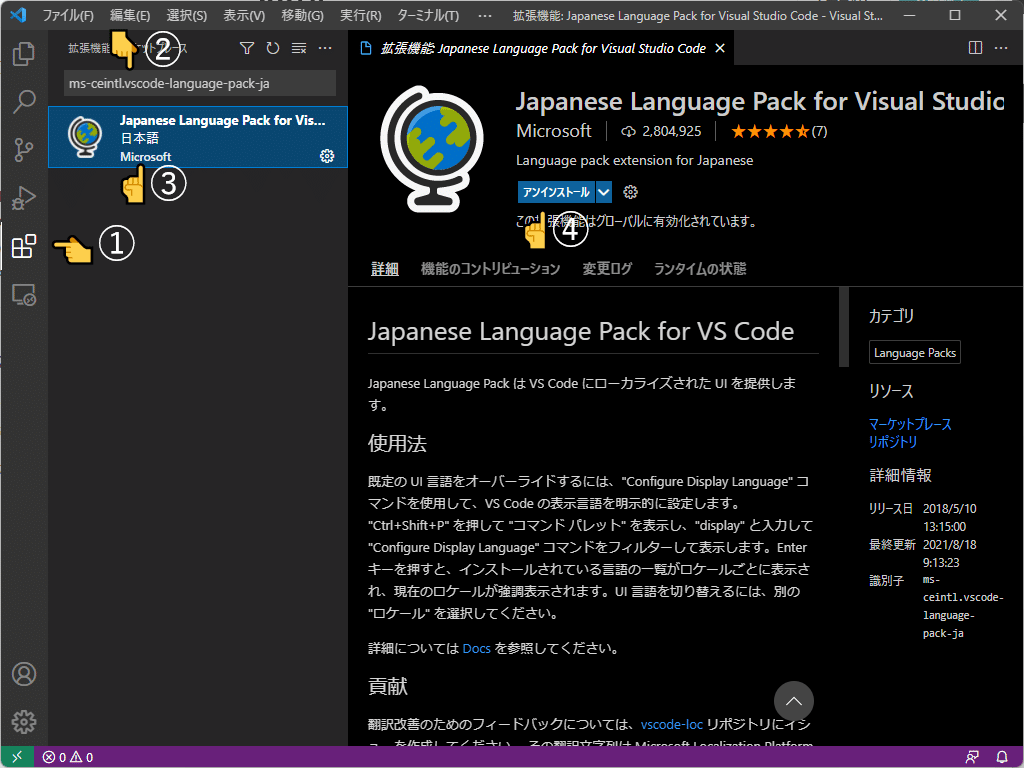Open editor more actions menu
The height and width of the screenshot is (768, 1024).
point(1001,48)
